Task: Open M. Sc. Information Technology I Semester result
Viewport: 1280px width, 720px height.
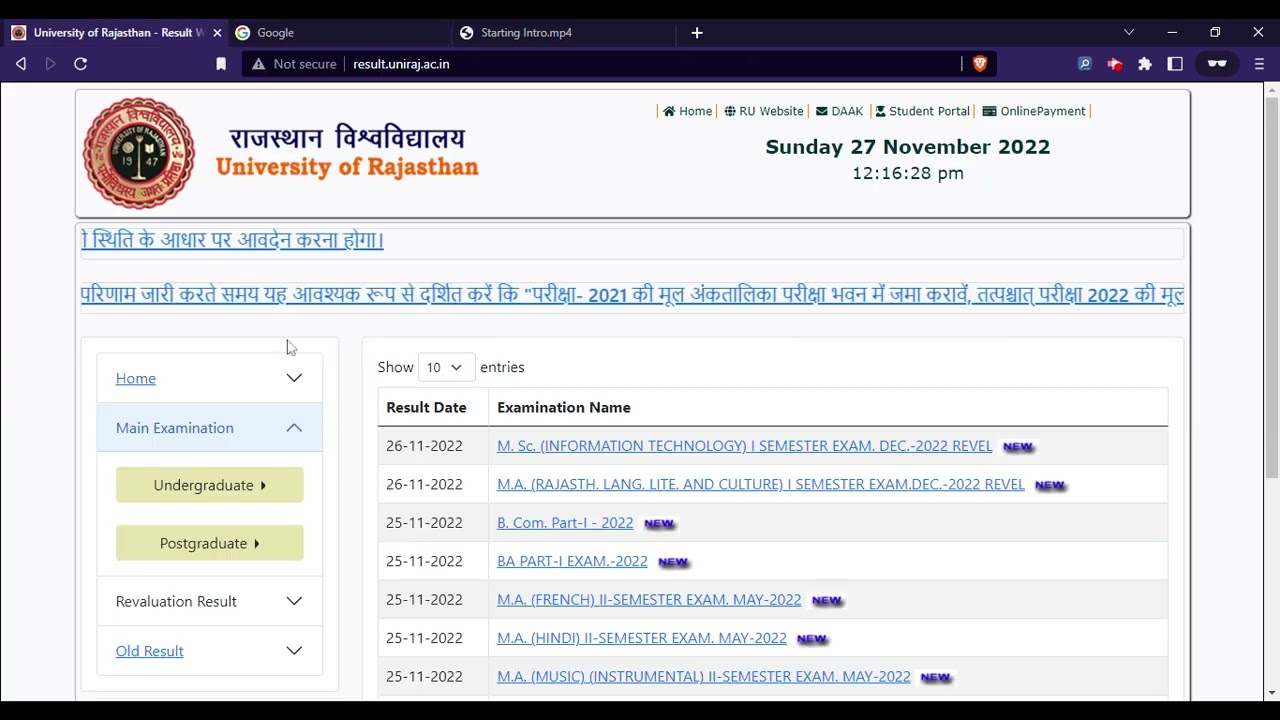Action: point(745,446)
